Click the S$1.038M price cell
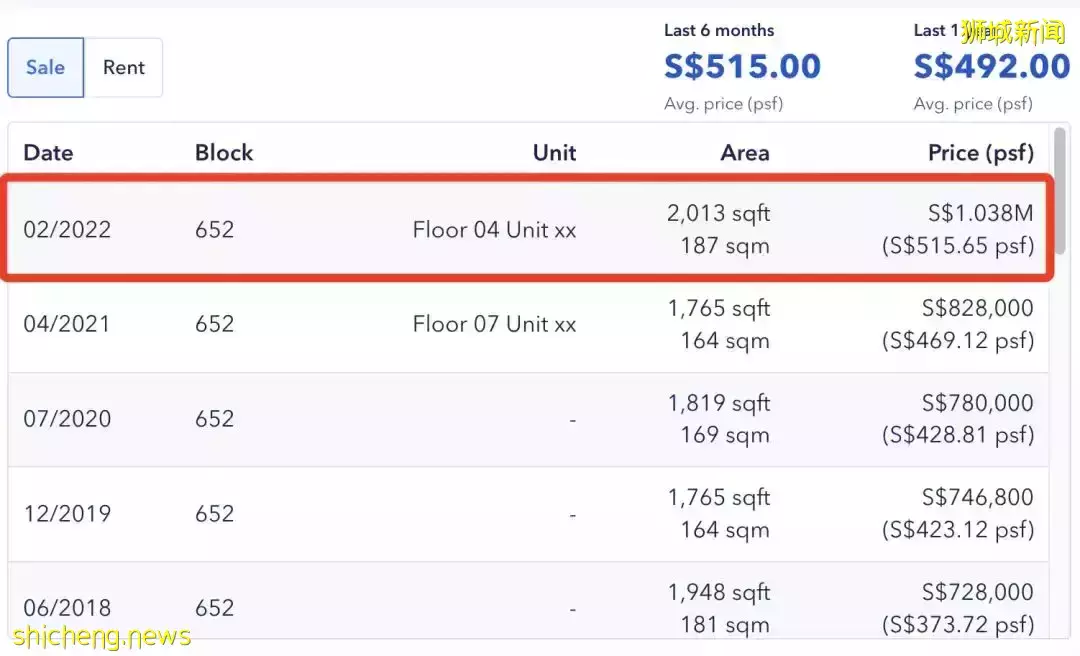1080x656 pixels. click(x=978, y=214)
